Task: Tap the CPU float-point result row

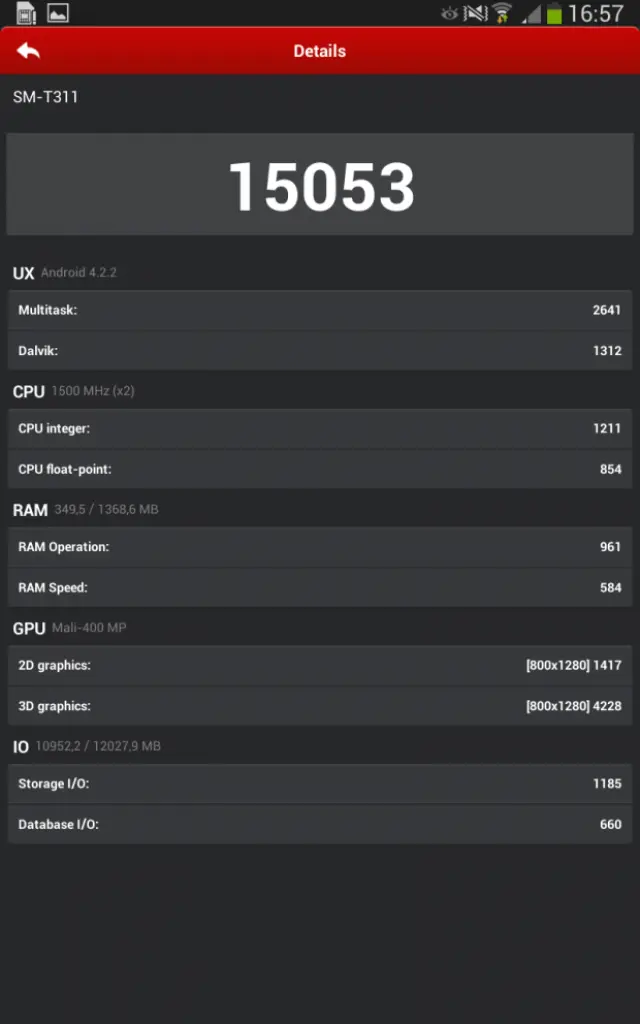Action: coord(320,469)
